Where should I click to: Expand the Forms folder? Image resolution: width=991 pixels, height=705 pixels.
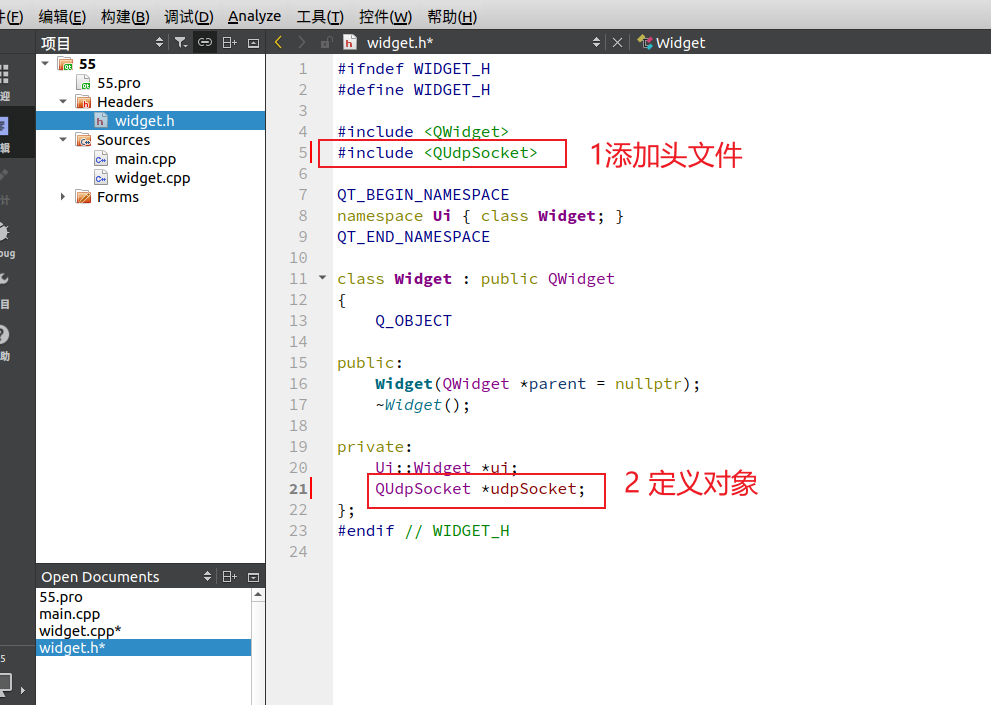click(x=63, y=197)
